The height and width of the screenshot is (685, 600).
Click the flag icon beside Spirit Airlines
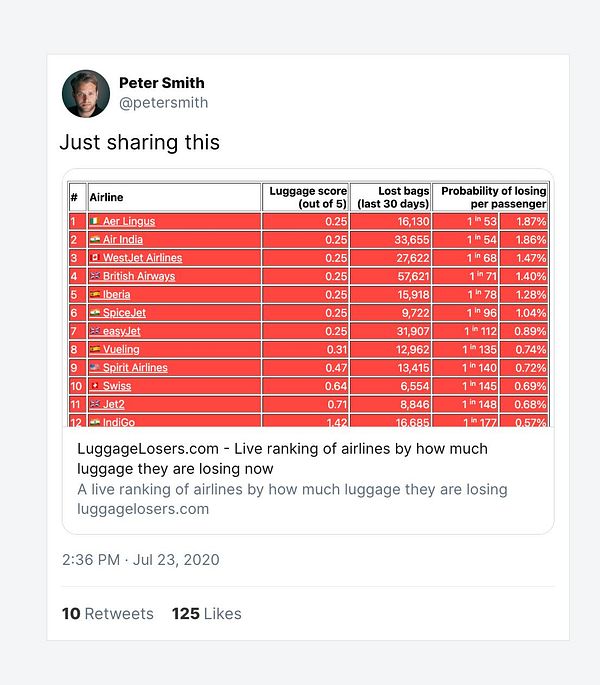point(94,368)
